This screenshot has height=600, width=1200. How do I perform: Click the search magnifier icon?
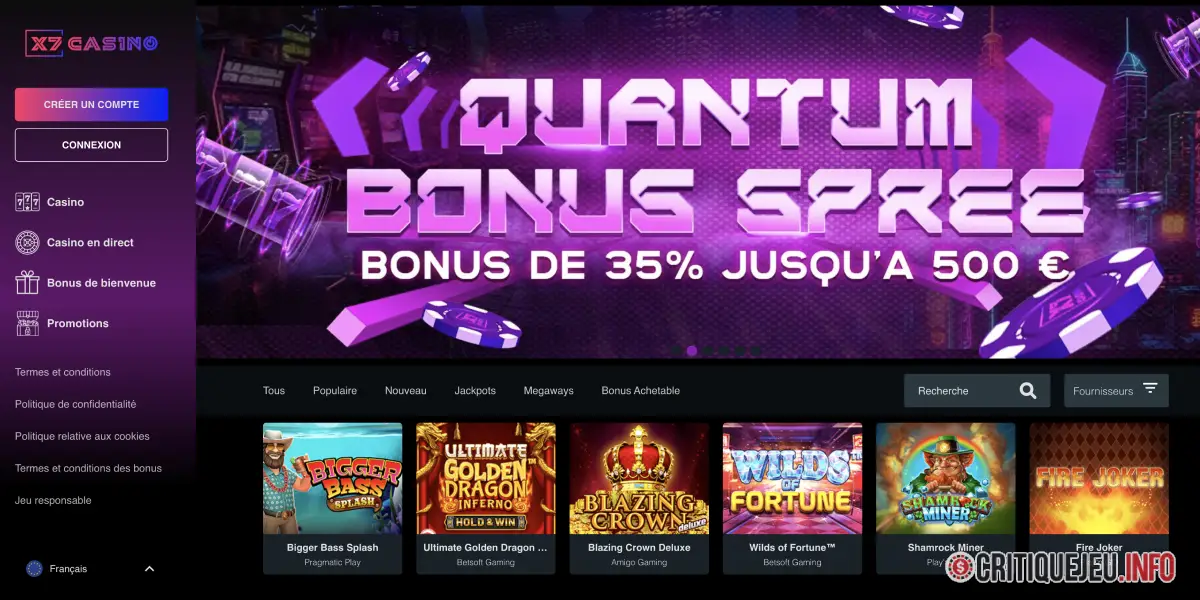1028,391
